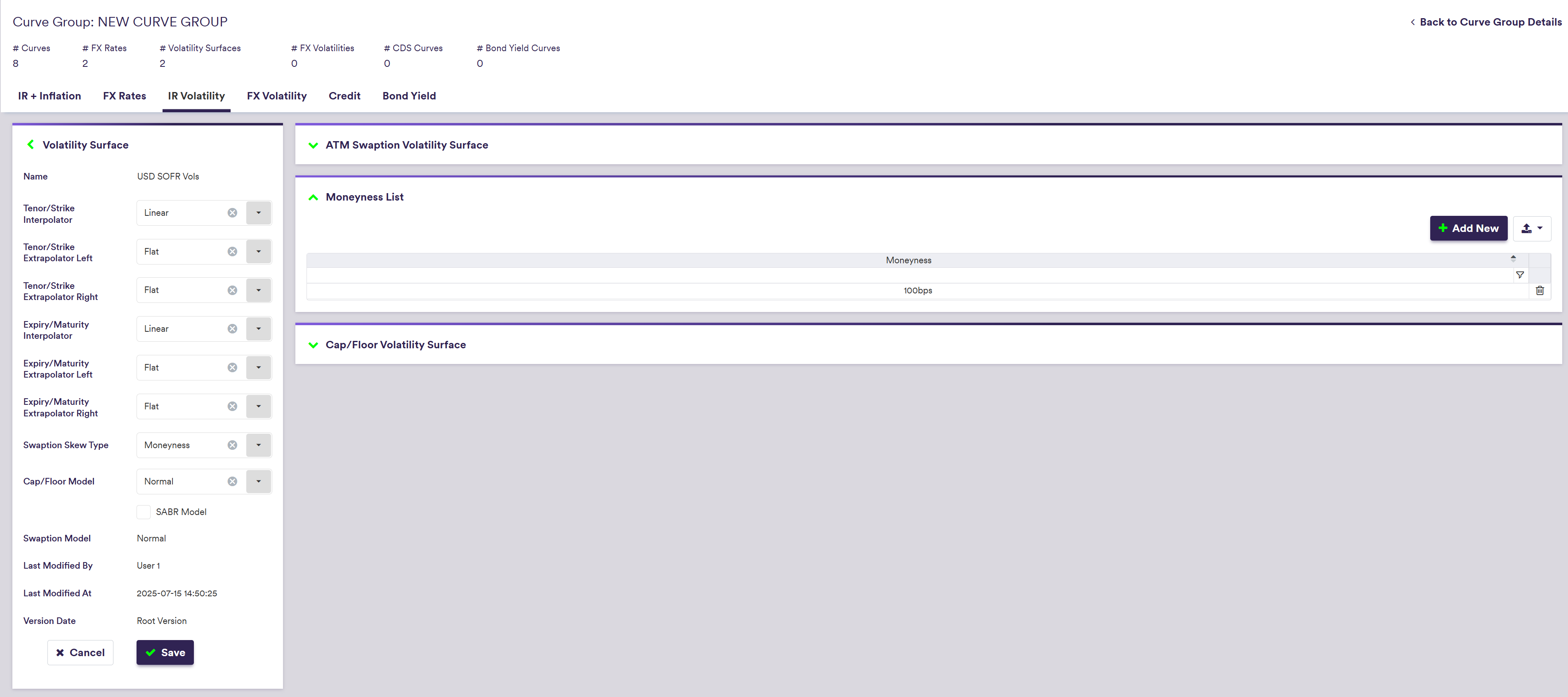Screen dimensions: 1568x697
Task: Click the green back arrow beside Volatility Surface
Action: coord(31,145)
